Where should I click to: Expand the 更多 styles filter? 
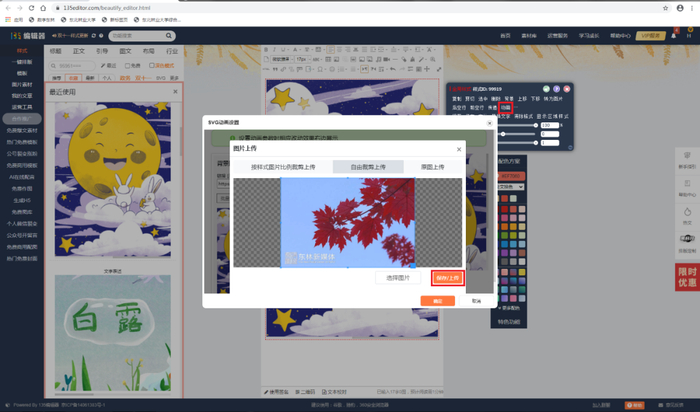(174, 78)
